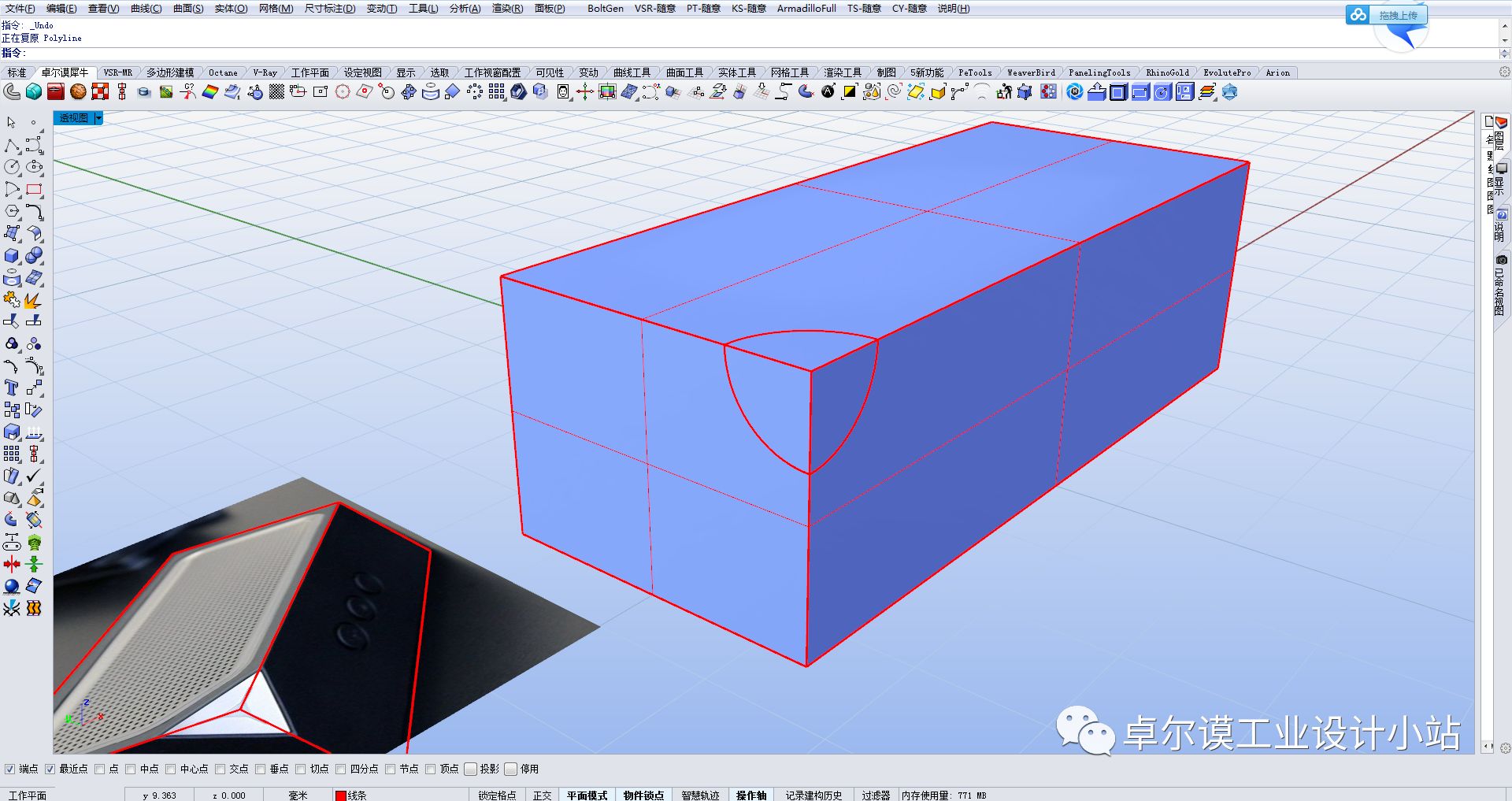Enable the 中点 osnap checkbox
This screenshot has width=1512, height=801.
point(131,769)
